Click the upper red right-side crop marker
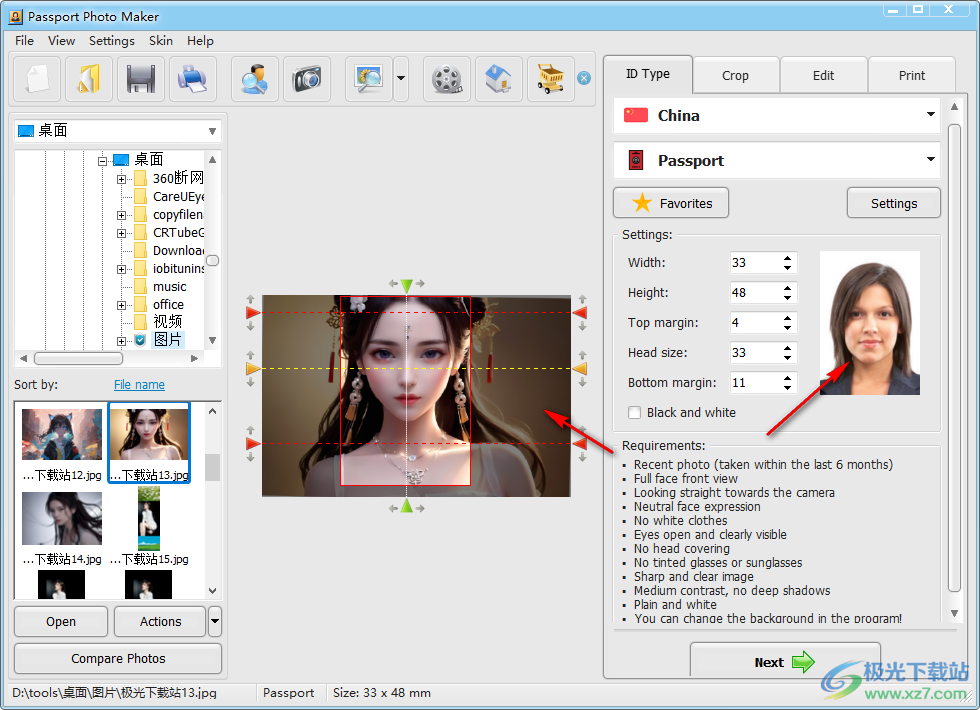980x710 pixels. coord(580,312)
